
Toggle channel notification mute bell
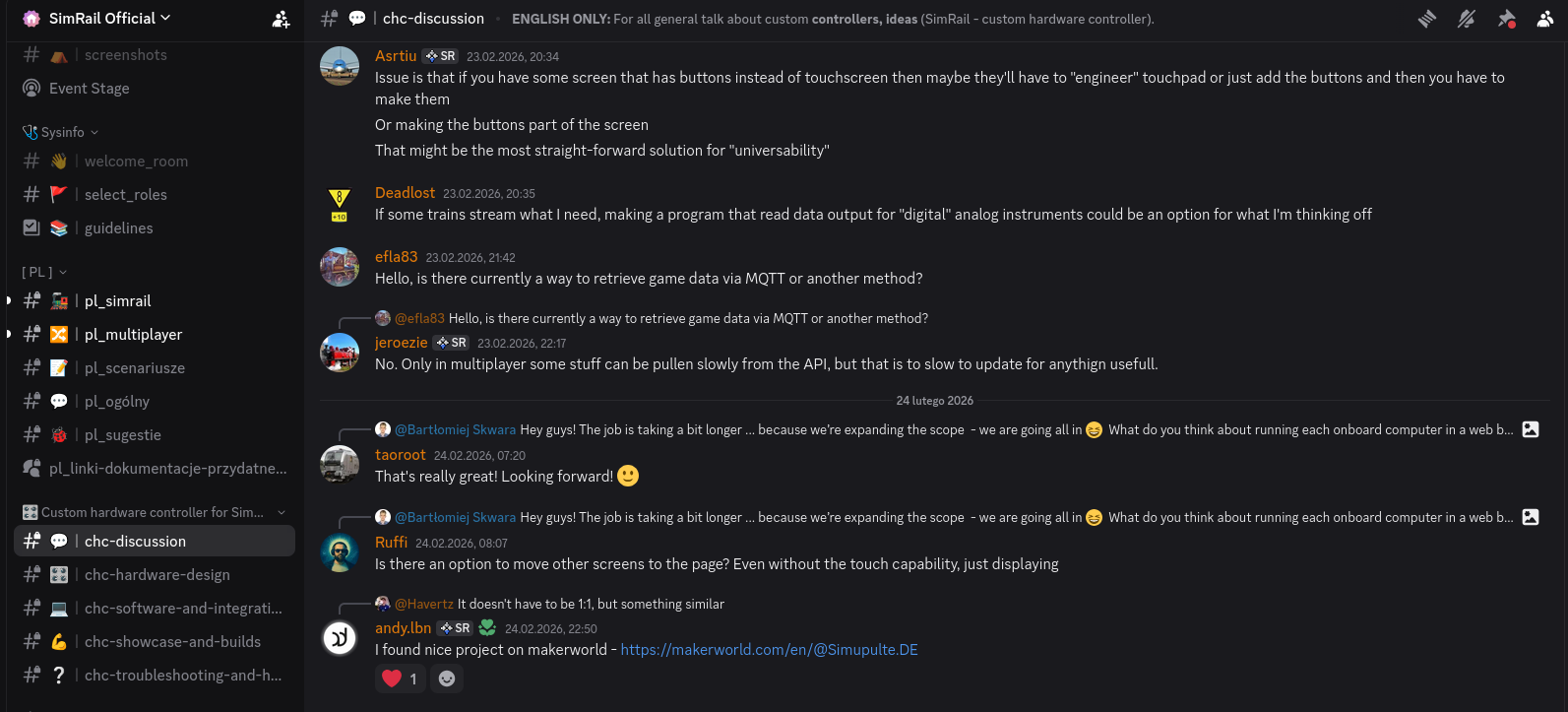click(1467, 19)
